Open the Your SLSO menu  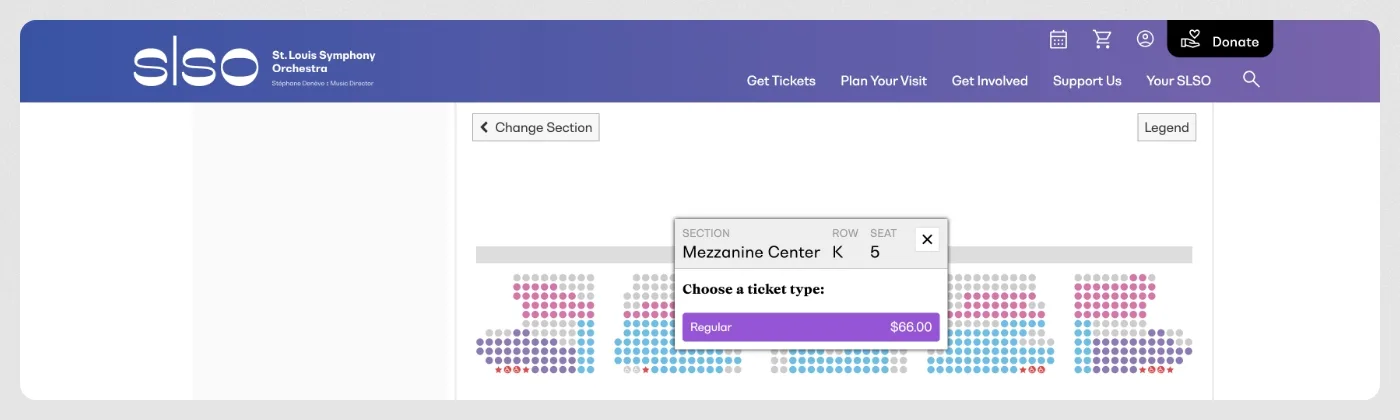point(1178,81)
